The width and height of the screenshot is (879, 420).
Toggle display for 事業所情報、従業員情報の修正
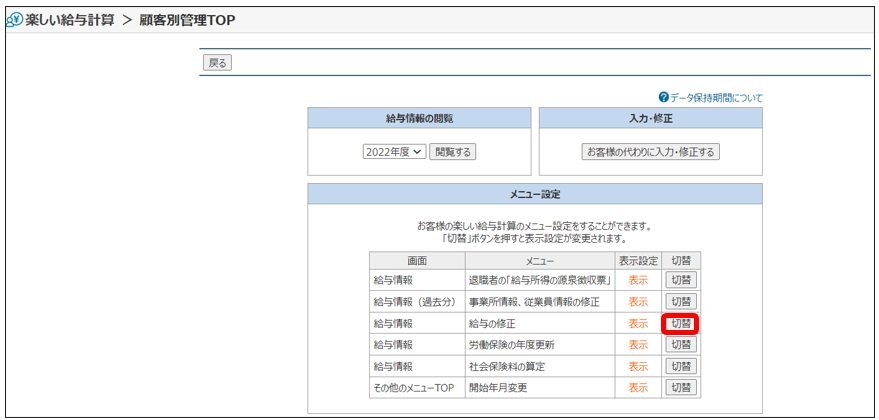[x=681, y=301]
